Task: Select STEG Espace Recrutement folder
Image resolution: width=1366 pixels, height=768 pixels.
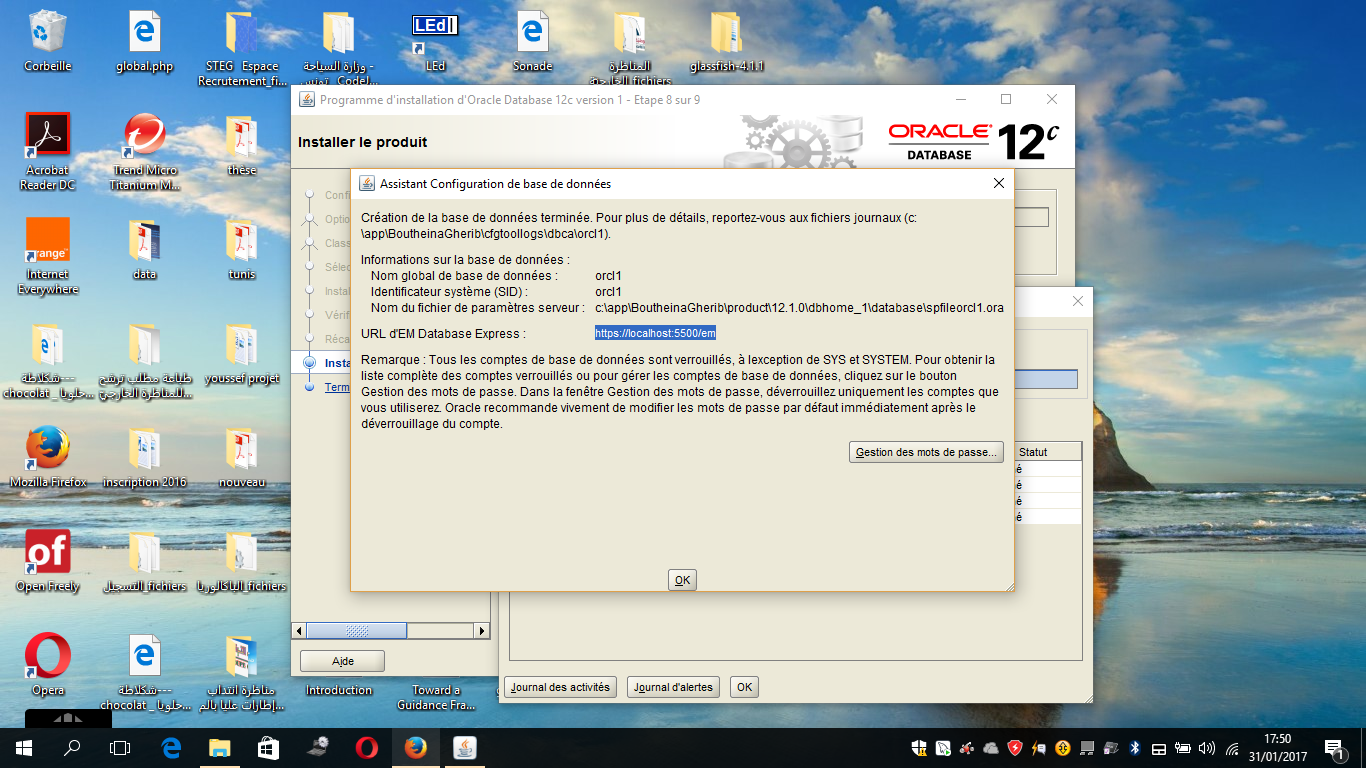Action: click(242, 48)
